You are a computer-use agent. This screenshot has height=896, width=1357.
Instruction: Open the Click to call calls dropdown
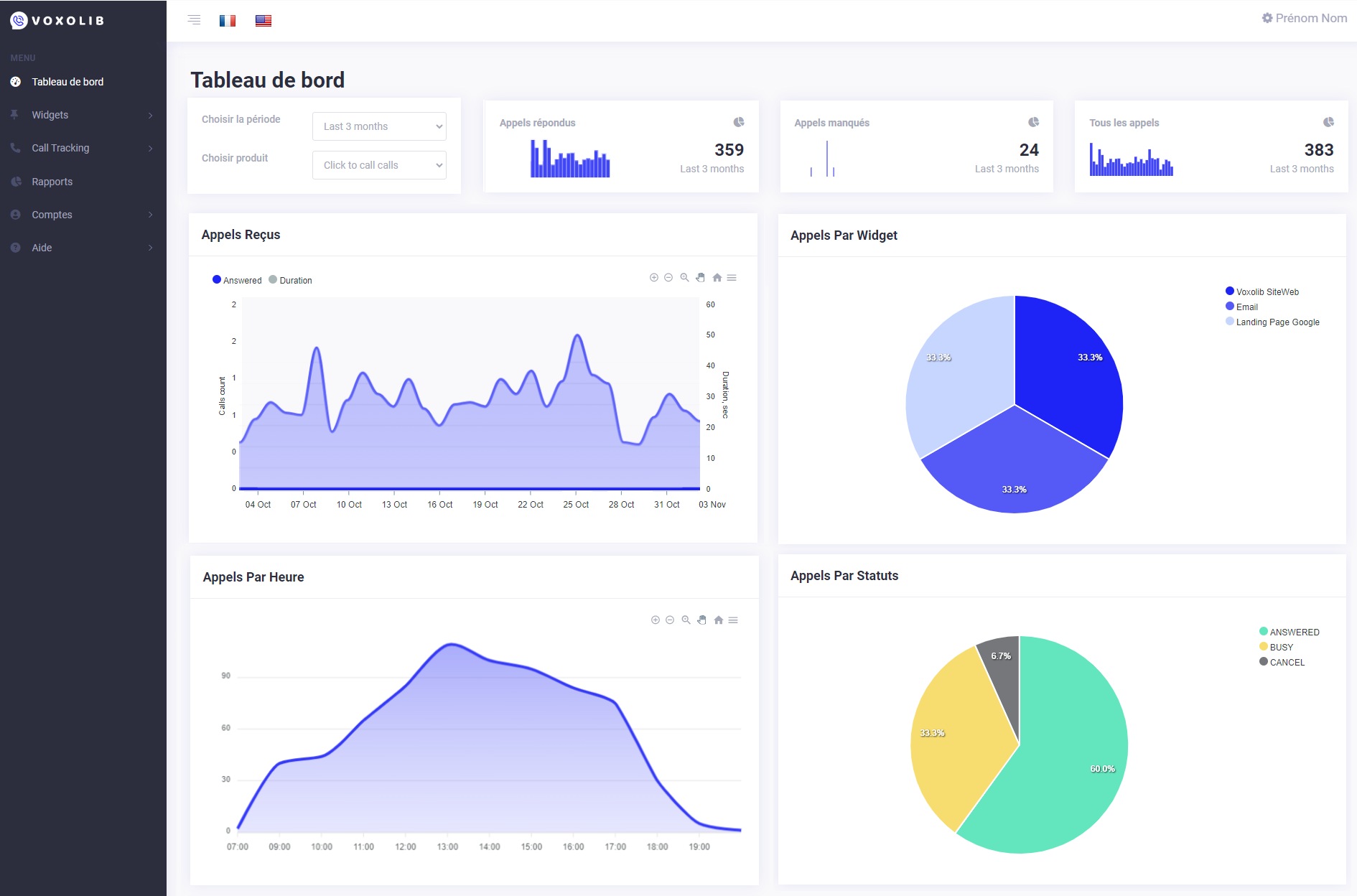click(x=379, y=165)
